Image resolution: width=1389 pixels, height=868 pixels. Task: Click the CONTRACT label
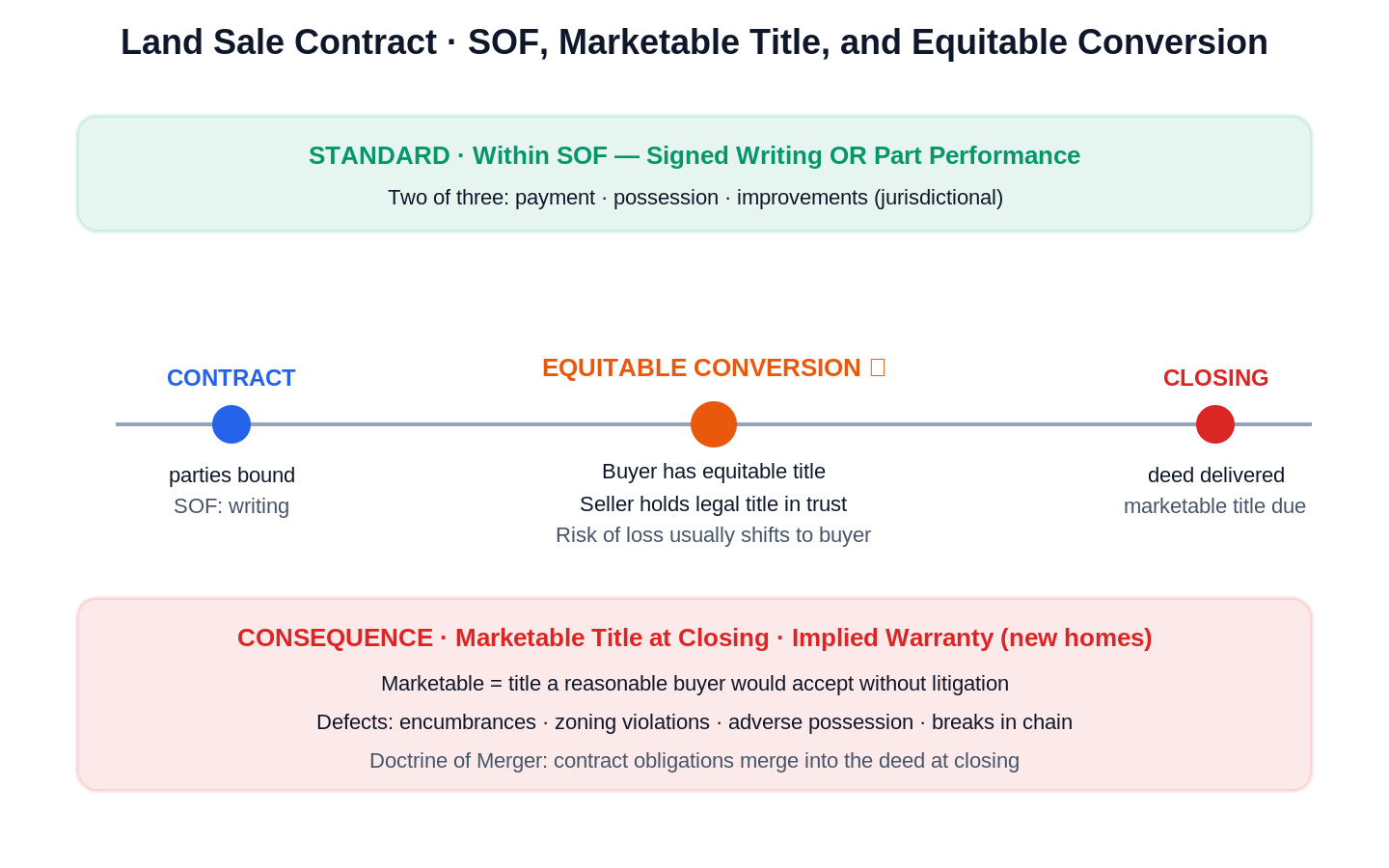point(231,378)
